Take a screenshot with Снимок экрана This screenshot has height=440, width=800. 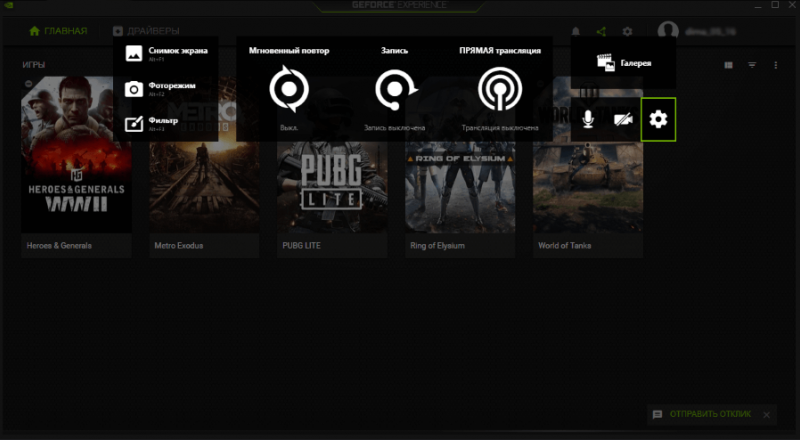[166, 53]
